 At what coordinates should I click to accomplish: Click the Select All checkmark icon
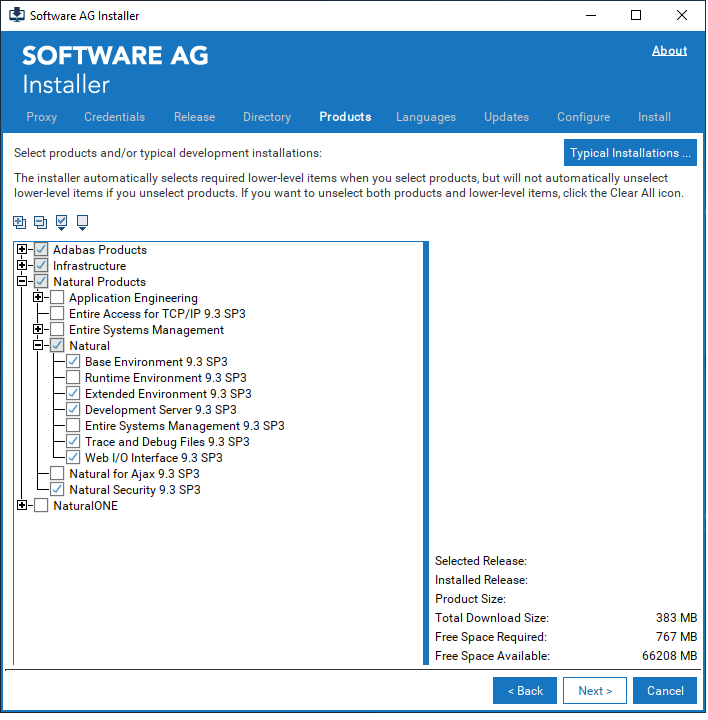(x=62, y=222)
